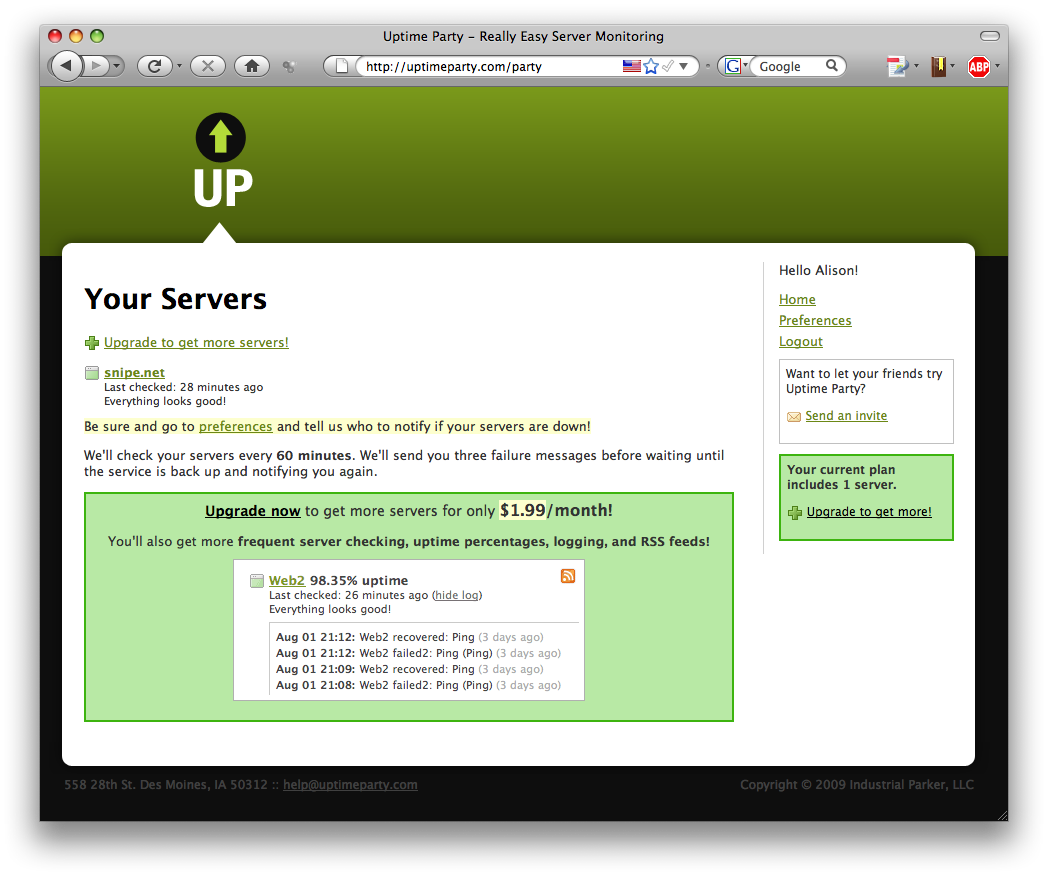Screen dimensions: 1048x876
Task: Click the envelope icon beside Send an invite
Action: point(794,417)
